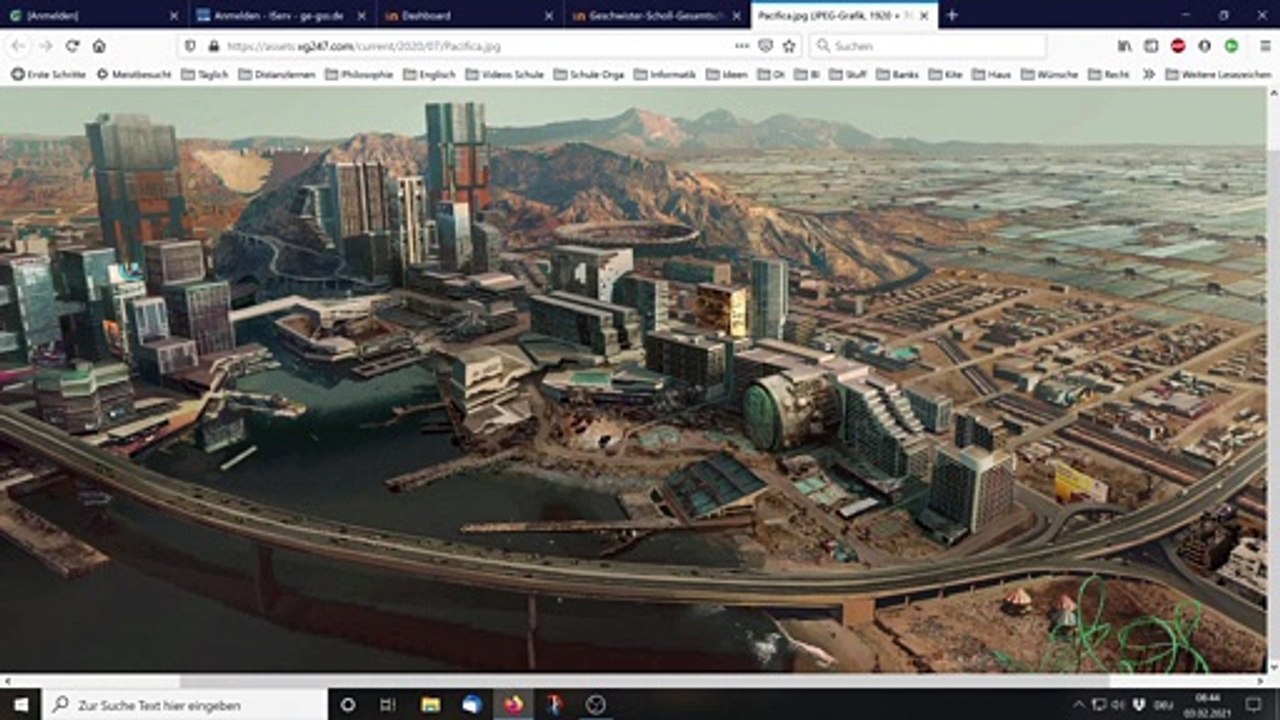Open the taskbar clock and calendar
The width and height of the screenshot is (1280, 720).
[x=1208, y=704]
